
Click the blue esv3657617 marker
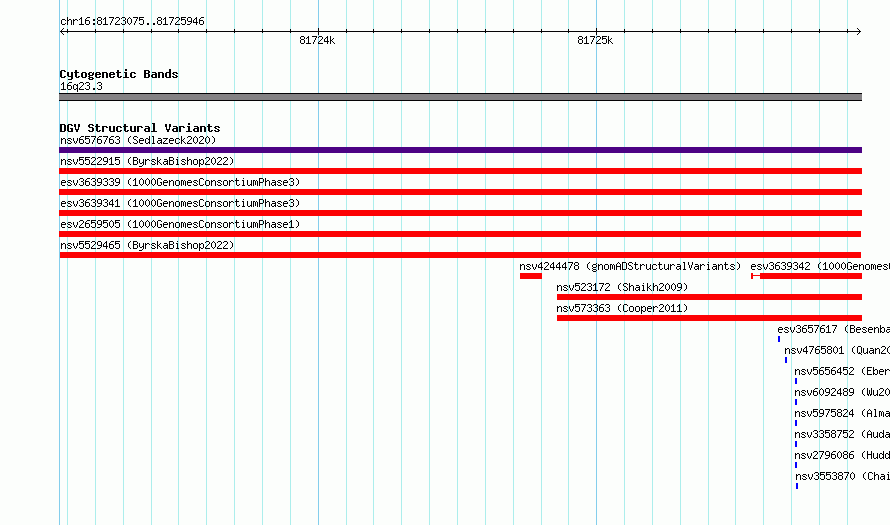click(x=779, y=339)
